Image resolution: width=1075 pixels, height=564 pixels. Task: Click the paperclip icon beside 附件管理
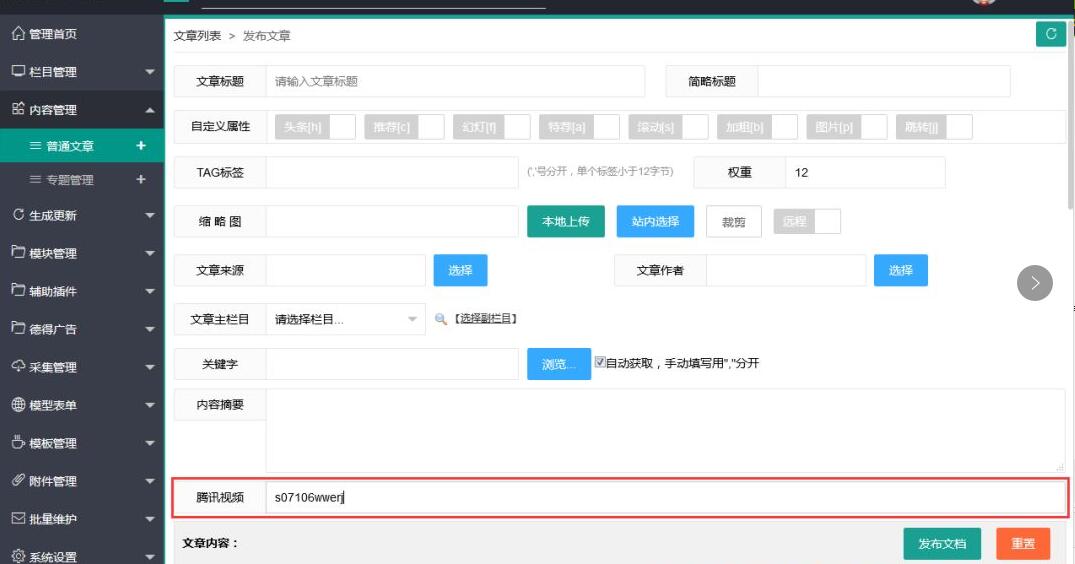19,480
